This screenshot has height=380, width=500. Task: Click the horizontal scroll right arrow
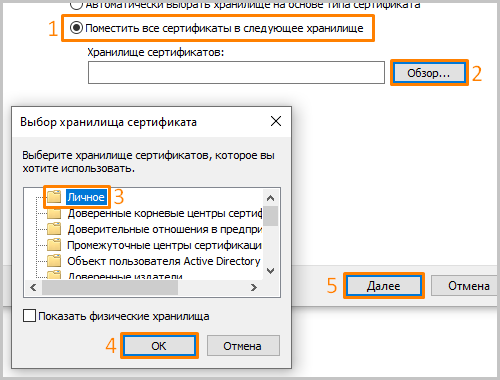point(254,287)
